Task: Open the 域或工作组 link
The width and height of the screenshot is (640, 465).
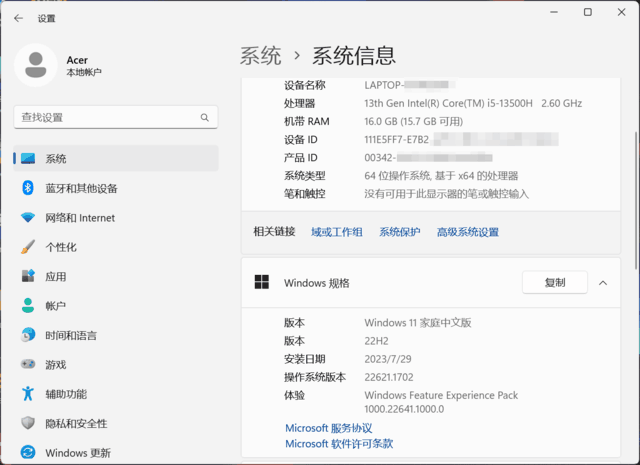Action: point(337,232)
